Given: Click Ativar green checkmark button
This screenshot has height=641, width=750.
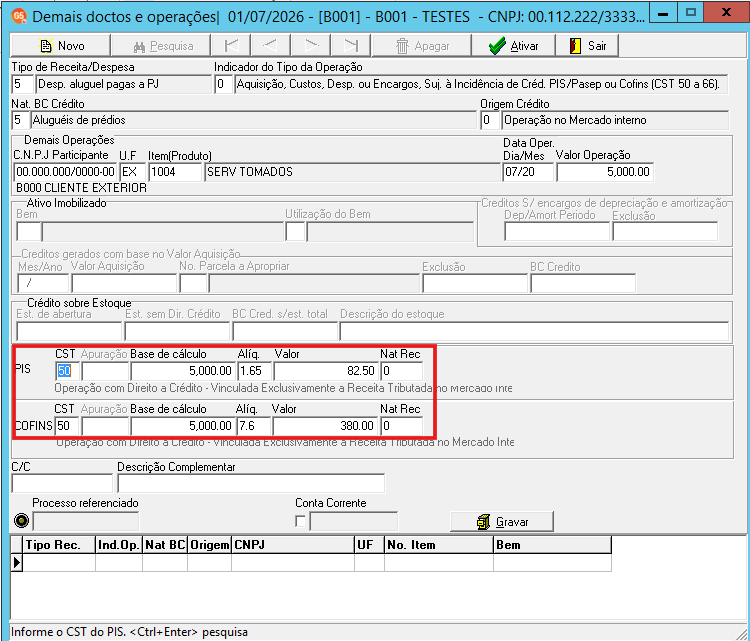Looking at the screenshot, I should (x=513, y=45).
